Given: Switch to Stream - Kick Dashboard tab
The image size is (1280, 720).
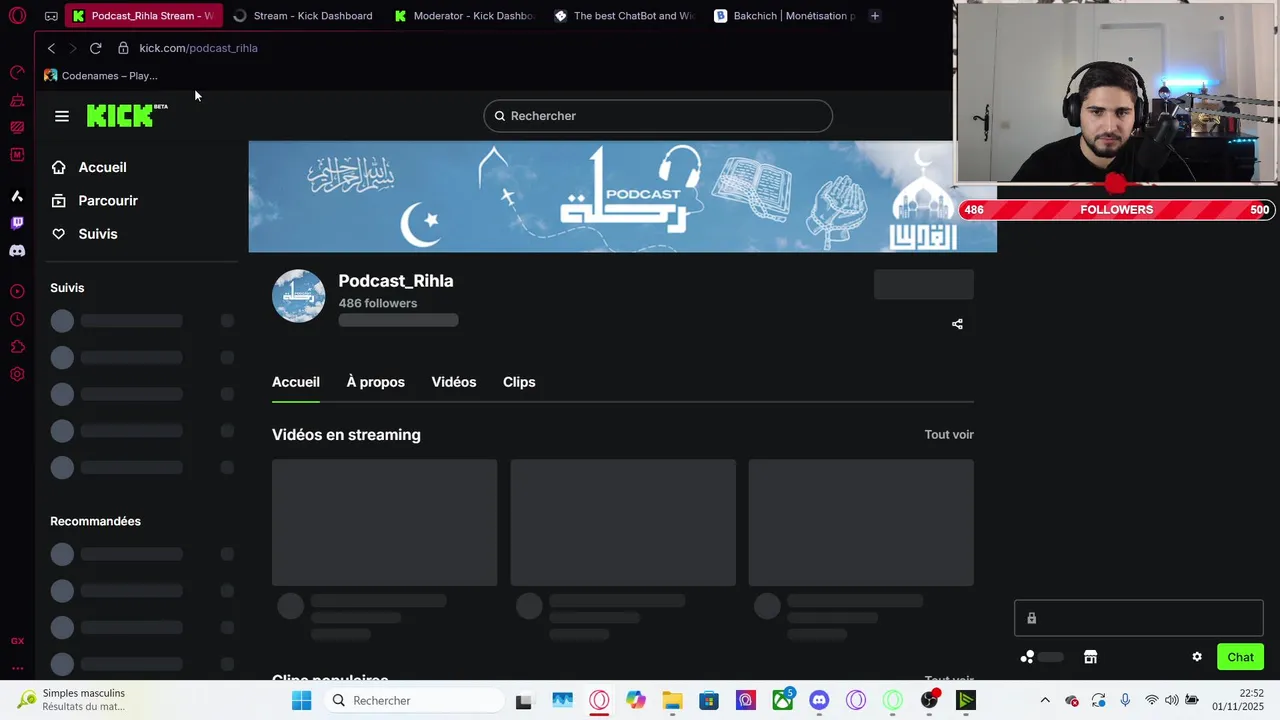Looking at the screenshot, I should click(303, 16).
